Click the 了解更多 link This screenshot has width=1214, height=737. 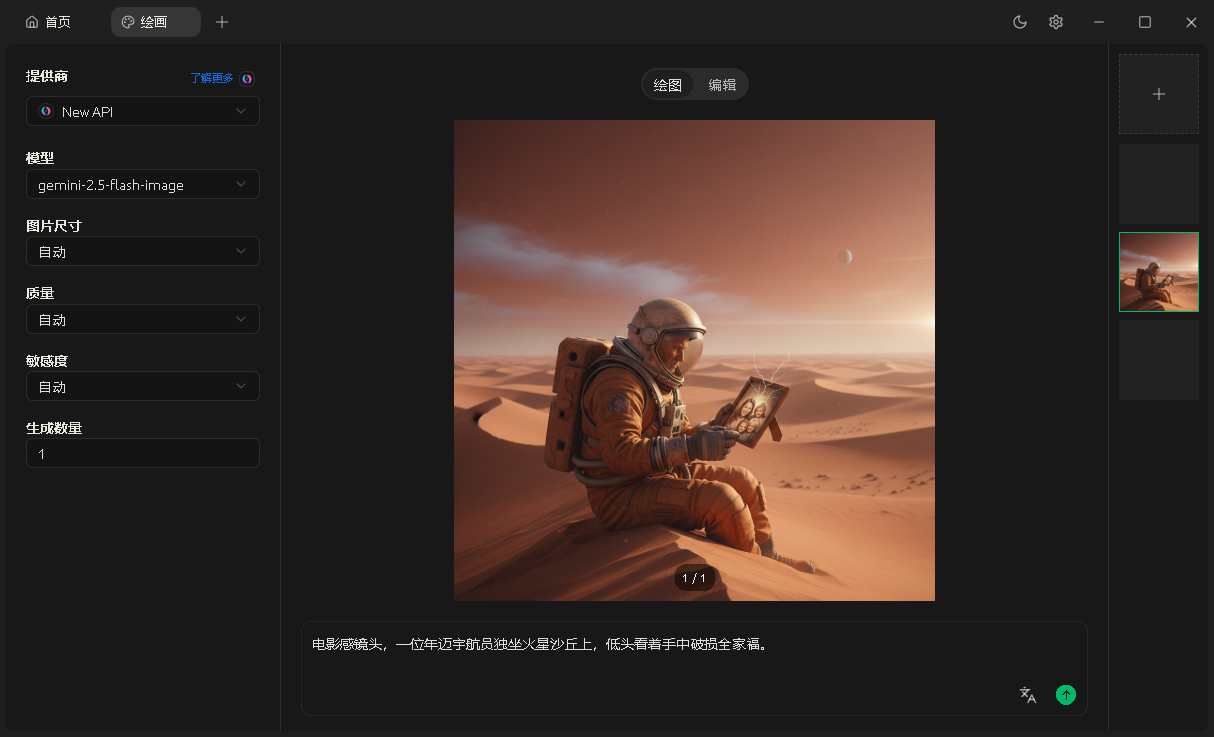(x=212, y=78)
